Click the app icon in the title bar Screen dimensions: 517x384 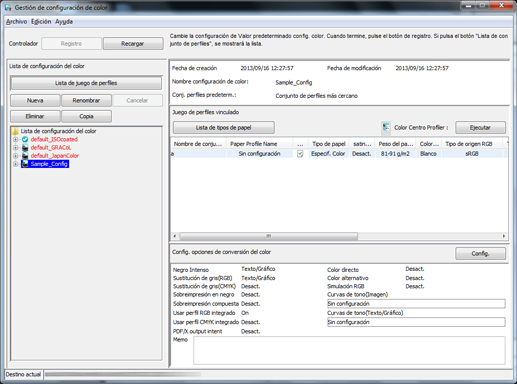click(8, 7)
